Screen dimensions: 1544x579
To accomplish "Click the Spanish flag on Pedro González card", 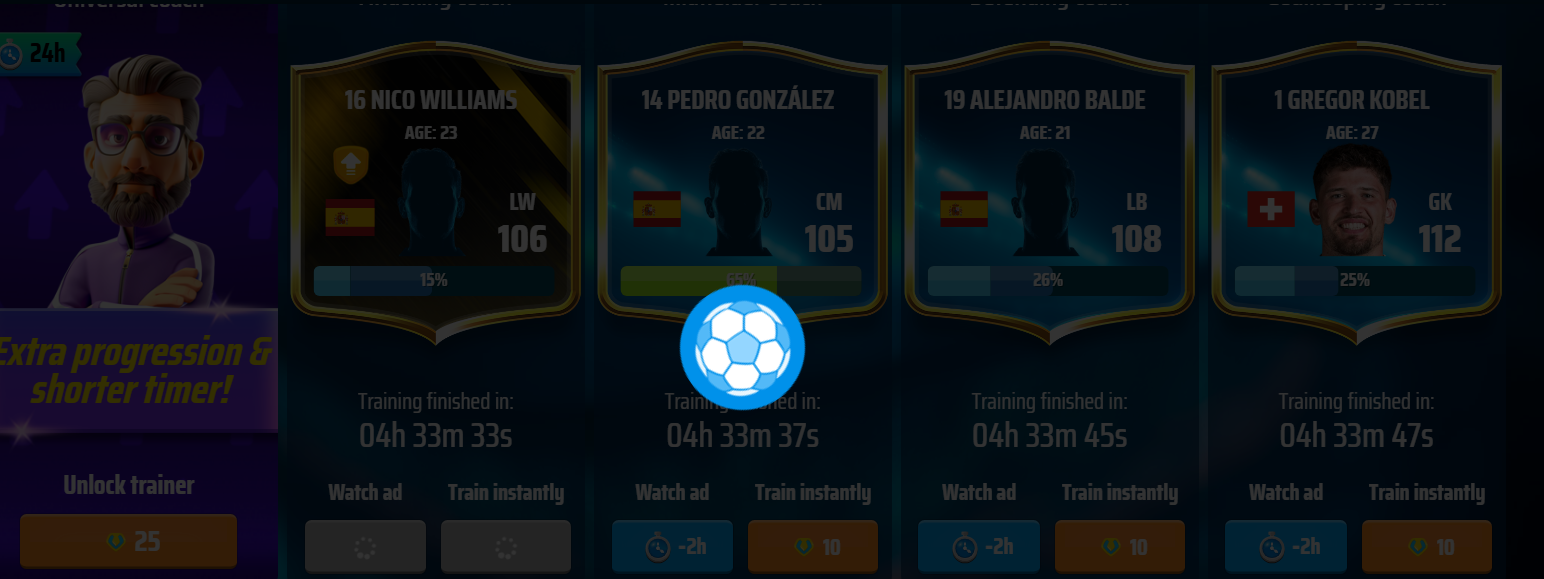I will [x=657, y=209].
